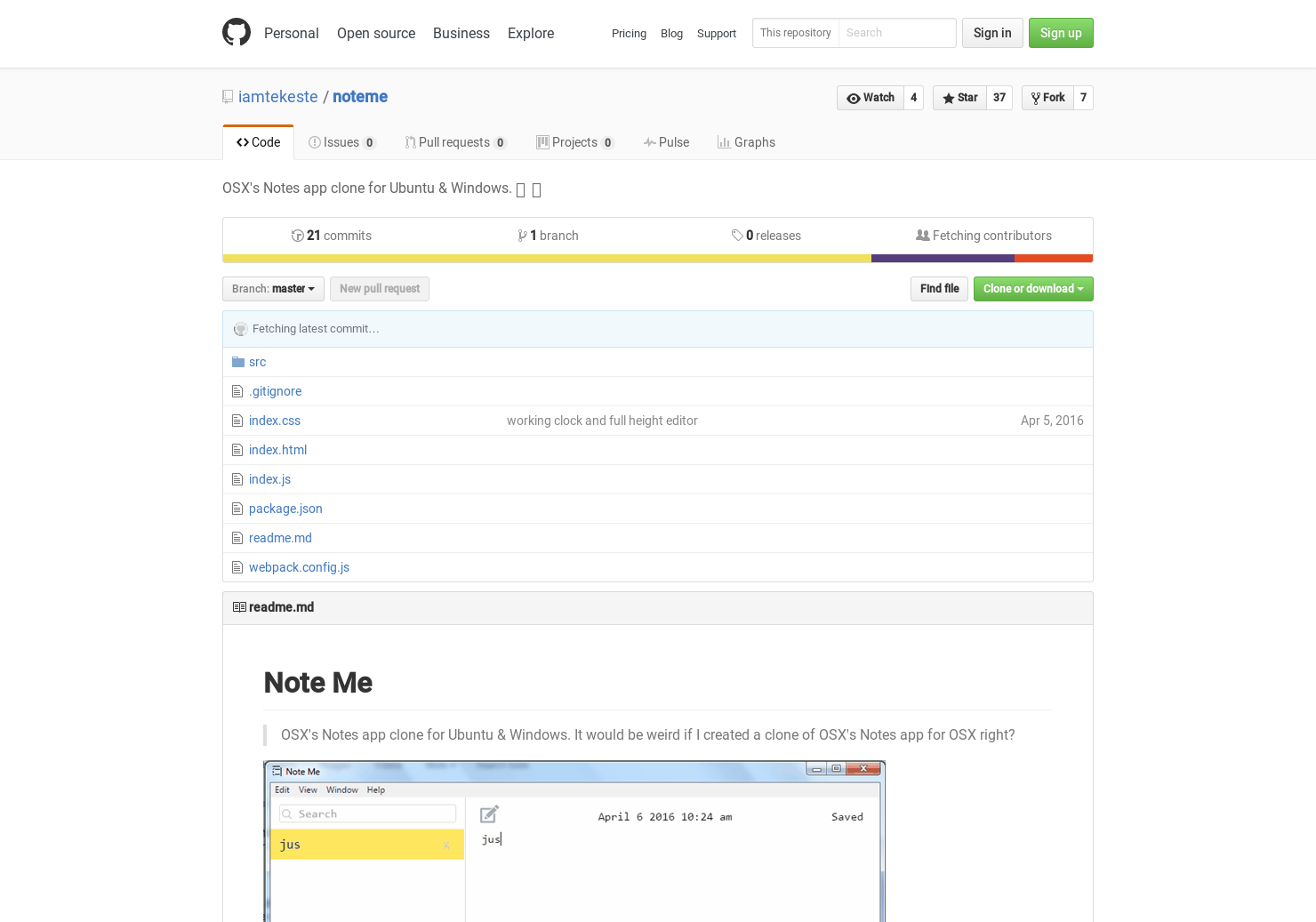Open the watchers count 4
Viewport: 1316px width, 922px height.
pos(913,98)
